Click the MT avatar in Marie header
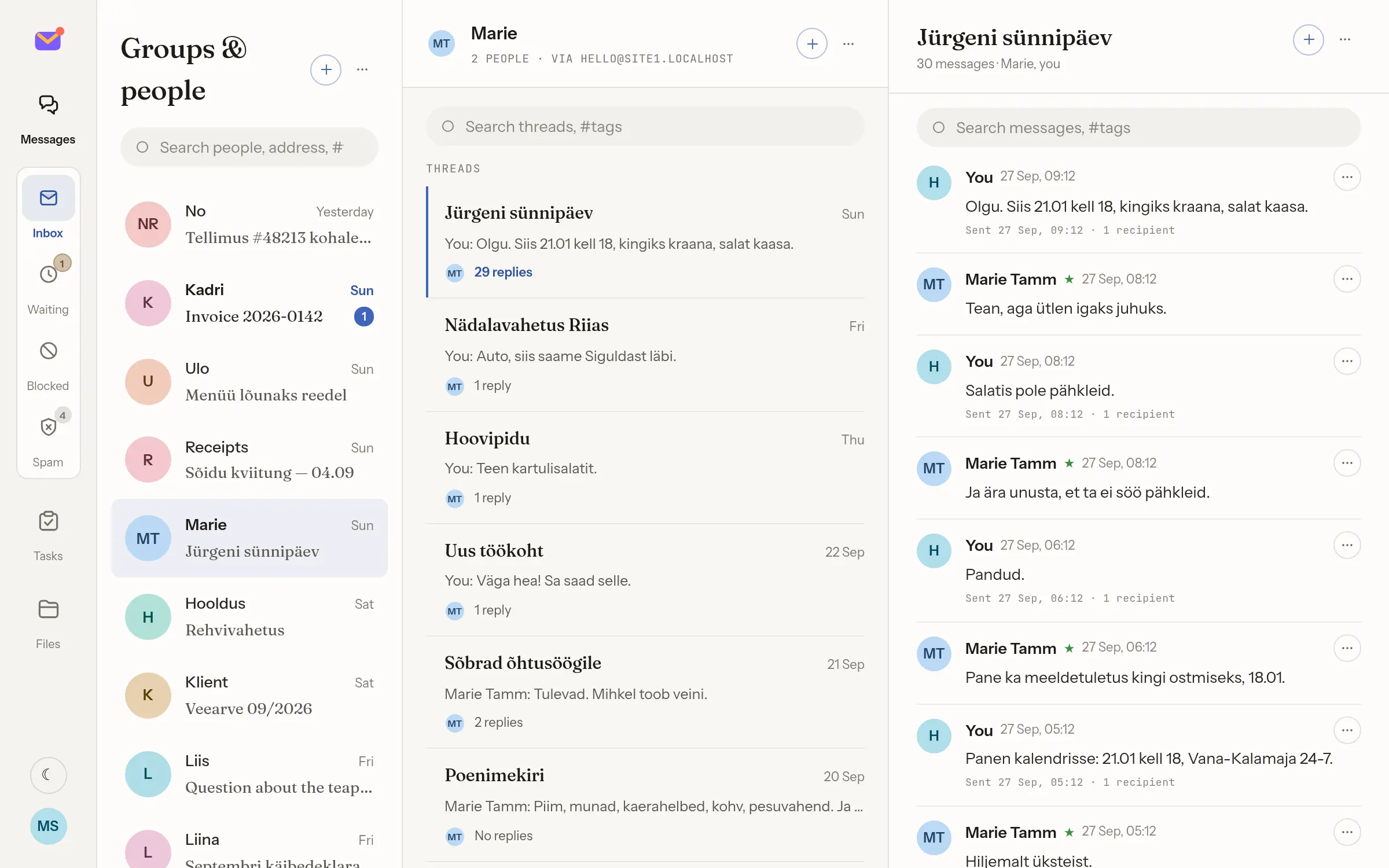Viewport: 1389px width, 868px height. [441, 43]
